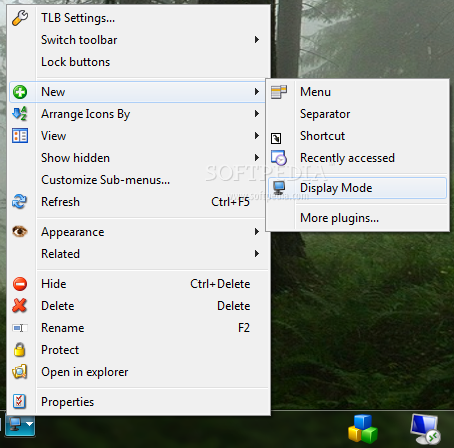The image size is (454, 448).
Task: Click the arrow icon beside Shortcut
Action: click(276, 138)
